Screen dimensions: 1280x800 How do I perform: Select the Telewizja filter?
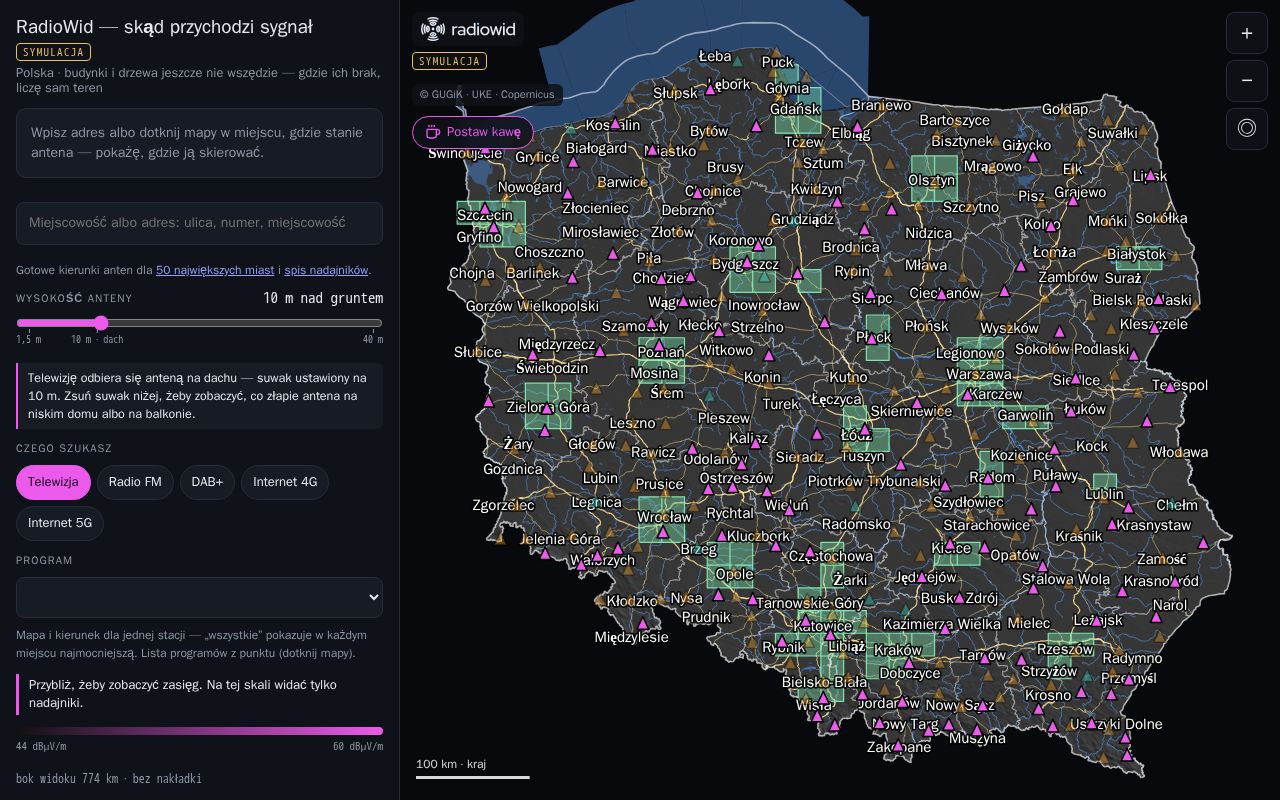point(53,482)
